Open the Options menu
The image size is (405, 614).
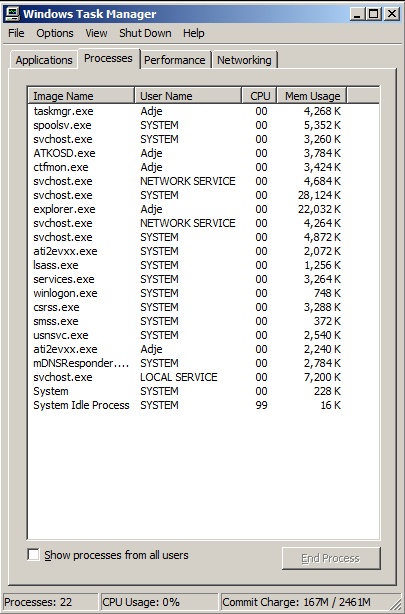click(x=55, y=33)
